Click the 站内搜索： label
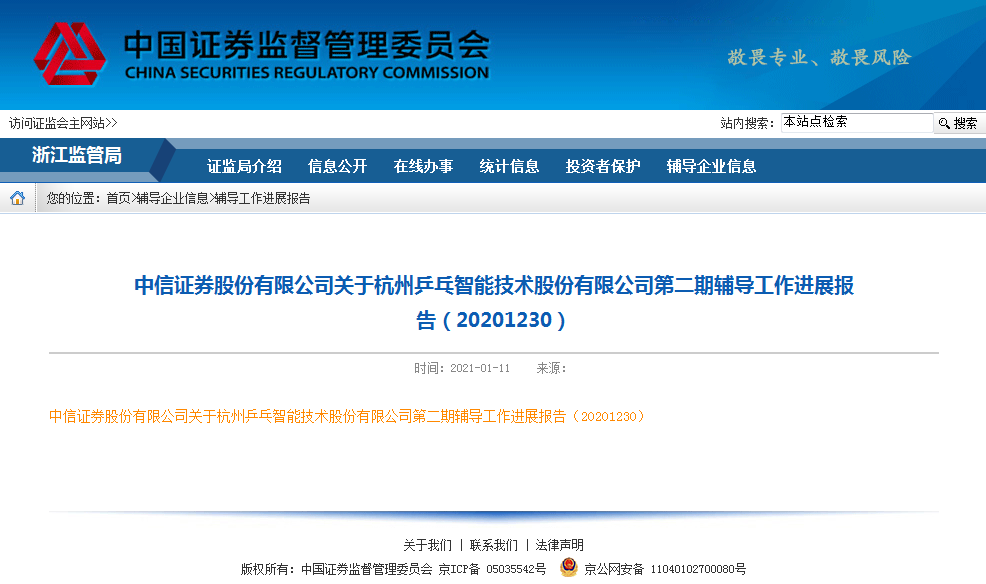This screenshot has width=986, height=584. pos(747,123)
